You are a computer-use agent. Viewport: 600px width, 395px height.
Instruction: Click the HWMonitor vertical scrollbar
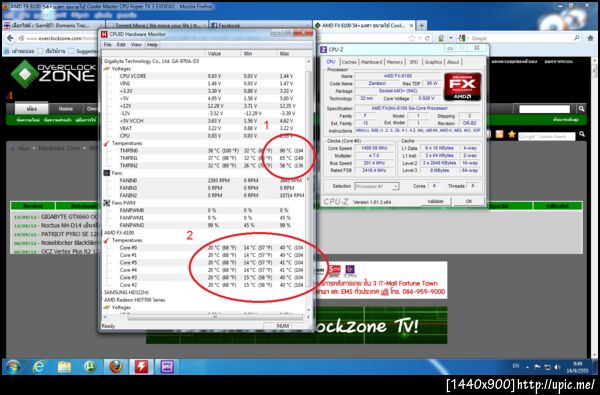[309, 184]
